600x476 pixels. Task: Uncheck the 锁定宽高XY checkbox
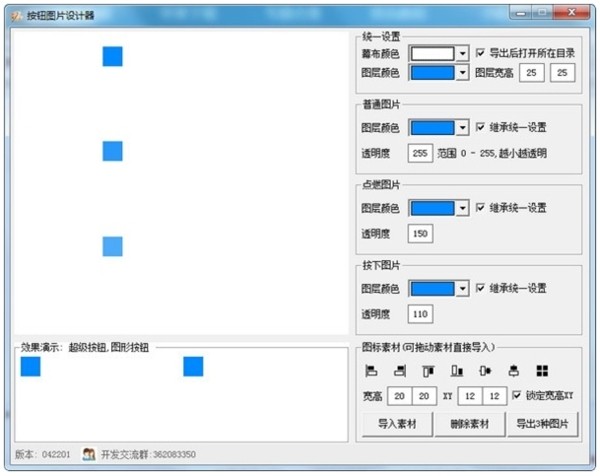(517, 395)
